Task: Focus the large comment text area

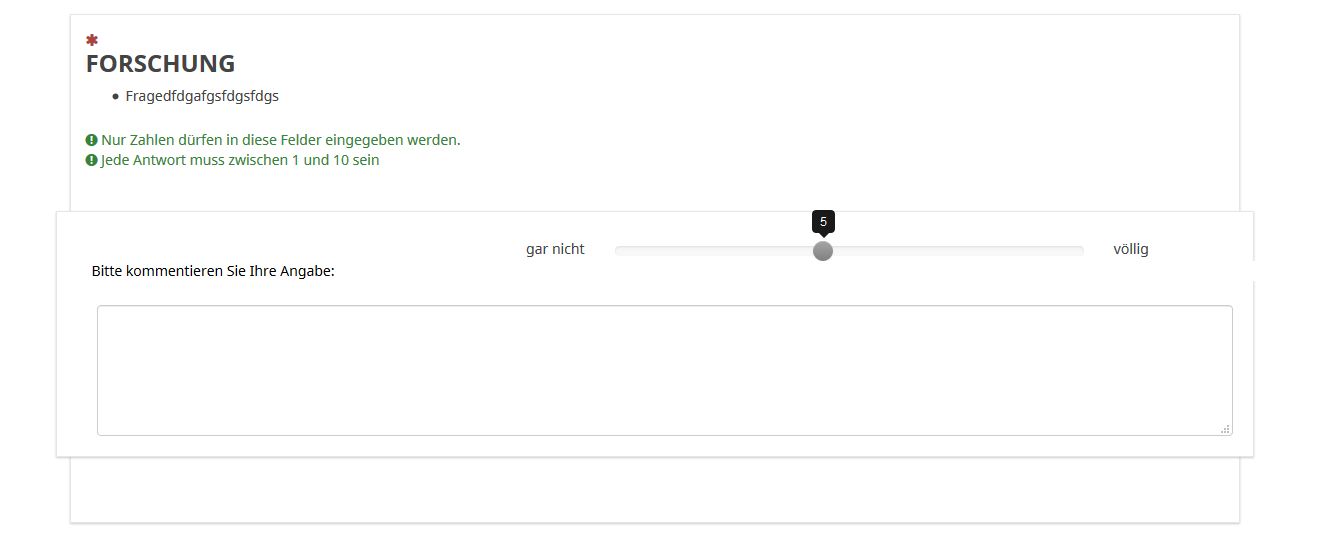Action: click(665, 370)
